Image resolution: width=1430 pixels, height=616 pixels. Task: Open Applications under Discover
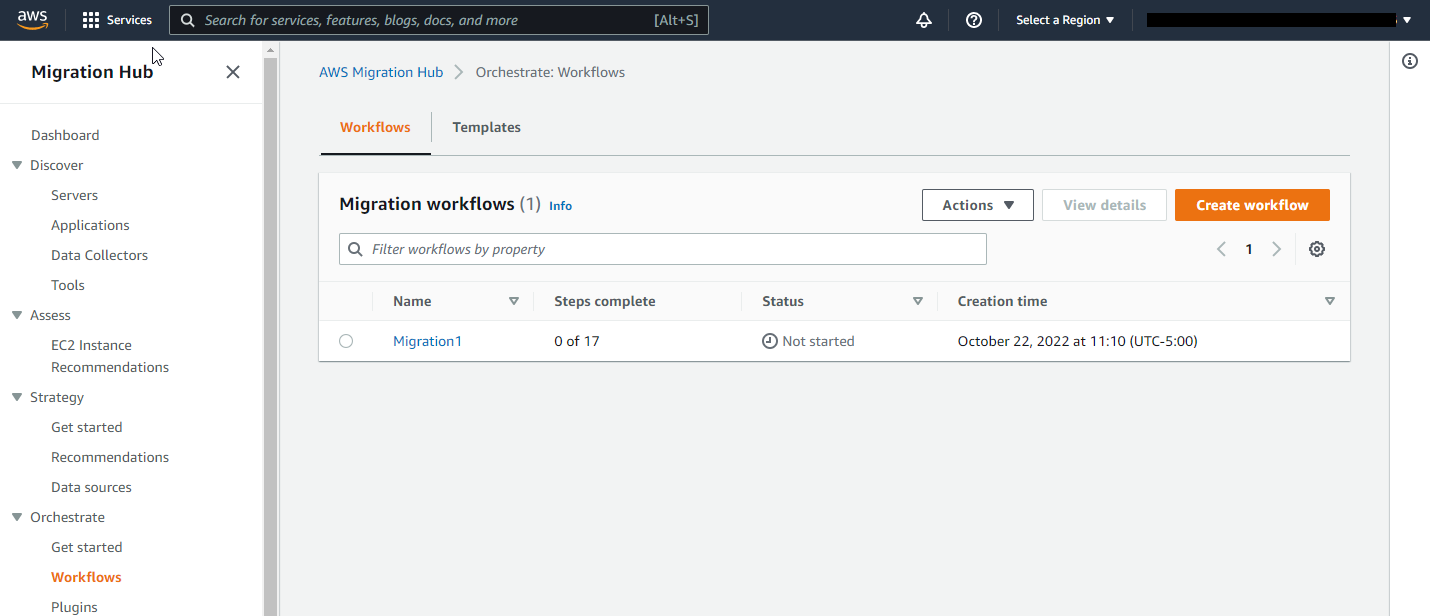click(x=90, y=225)
